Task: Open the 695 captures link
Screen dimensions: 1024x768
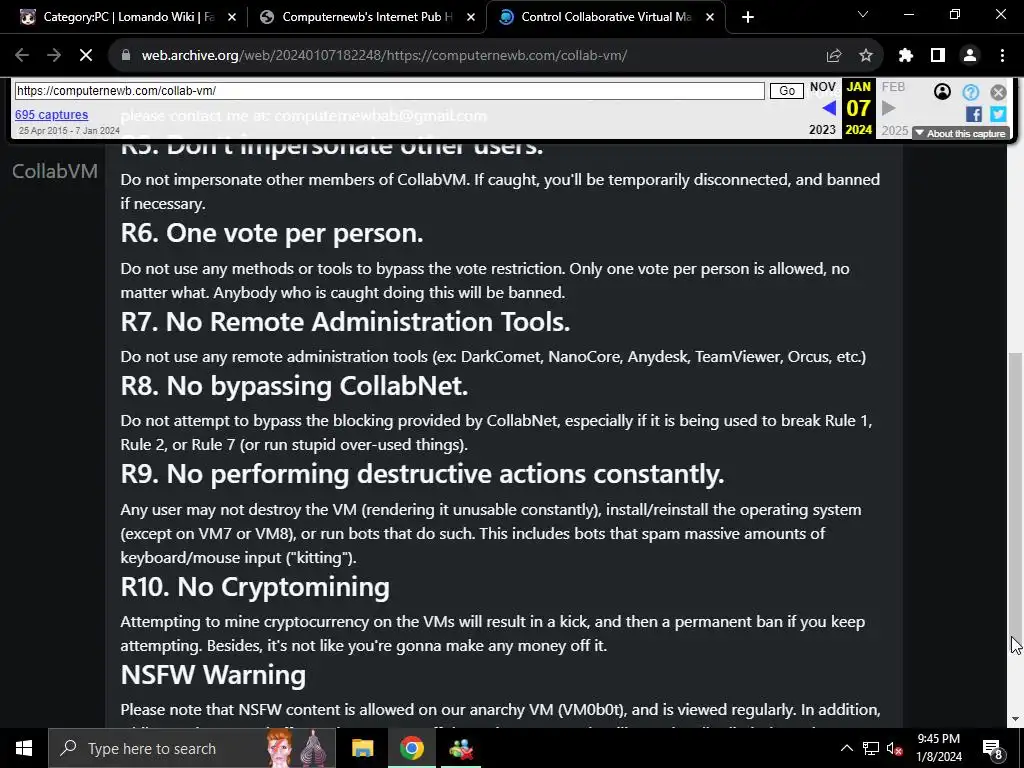Action: pos(51,115)
